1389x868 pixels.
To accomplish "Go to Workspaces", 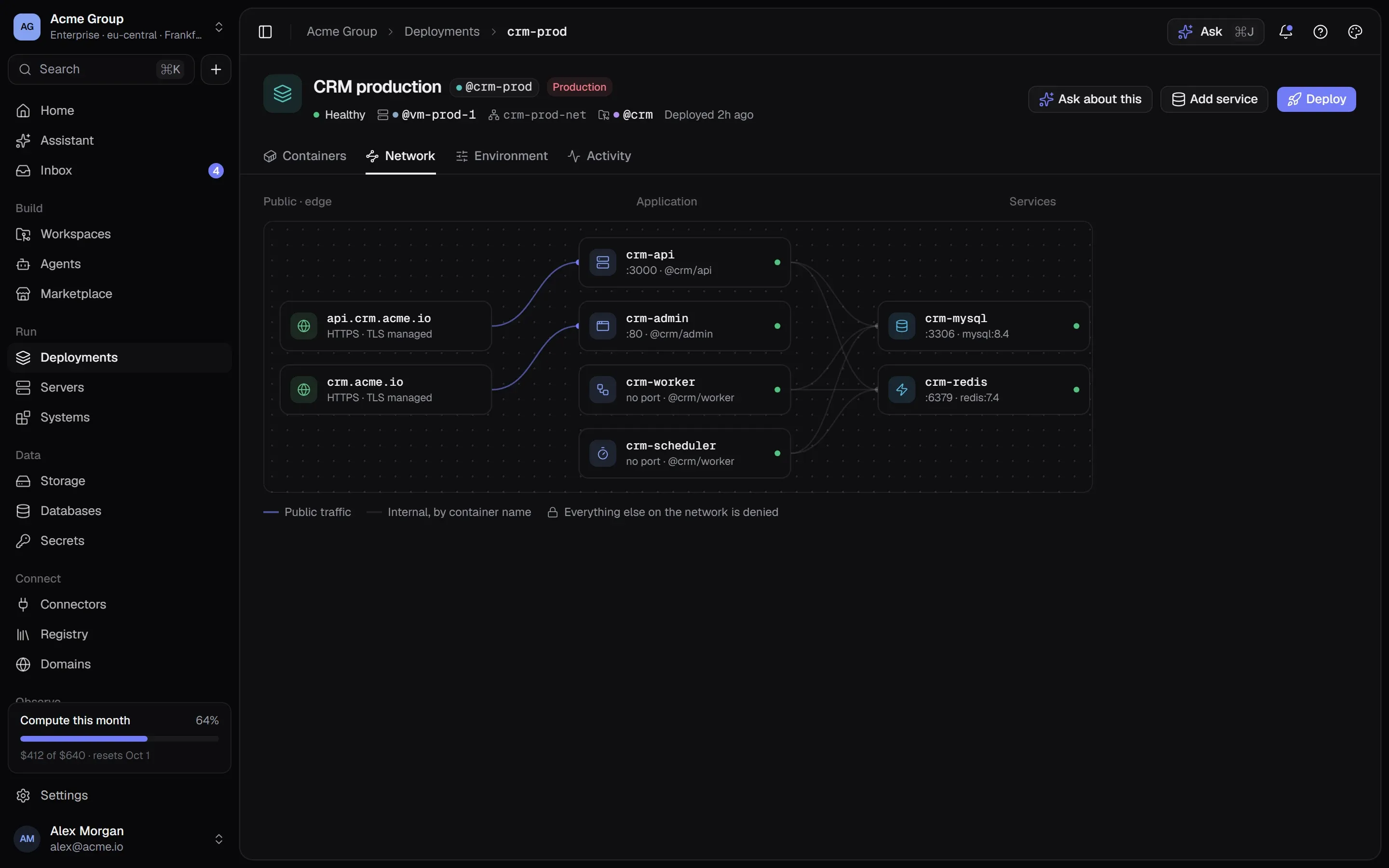I will 120,234.
